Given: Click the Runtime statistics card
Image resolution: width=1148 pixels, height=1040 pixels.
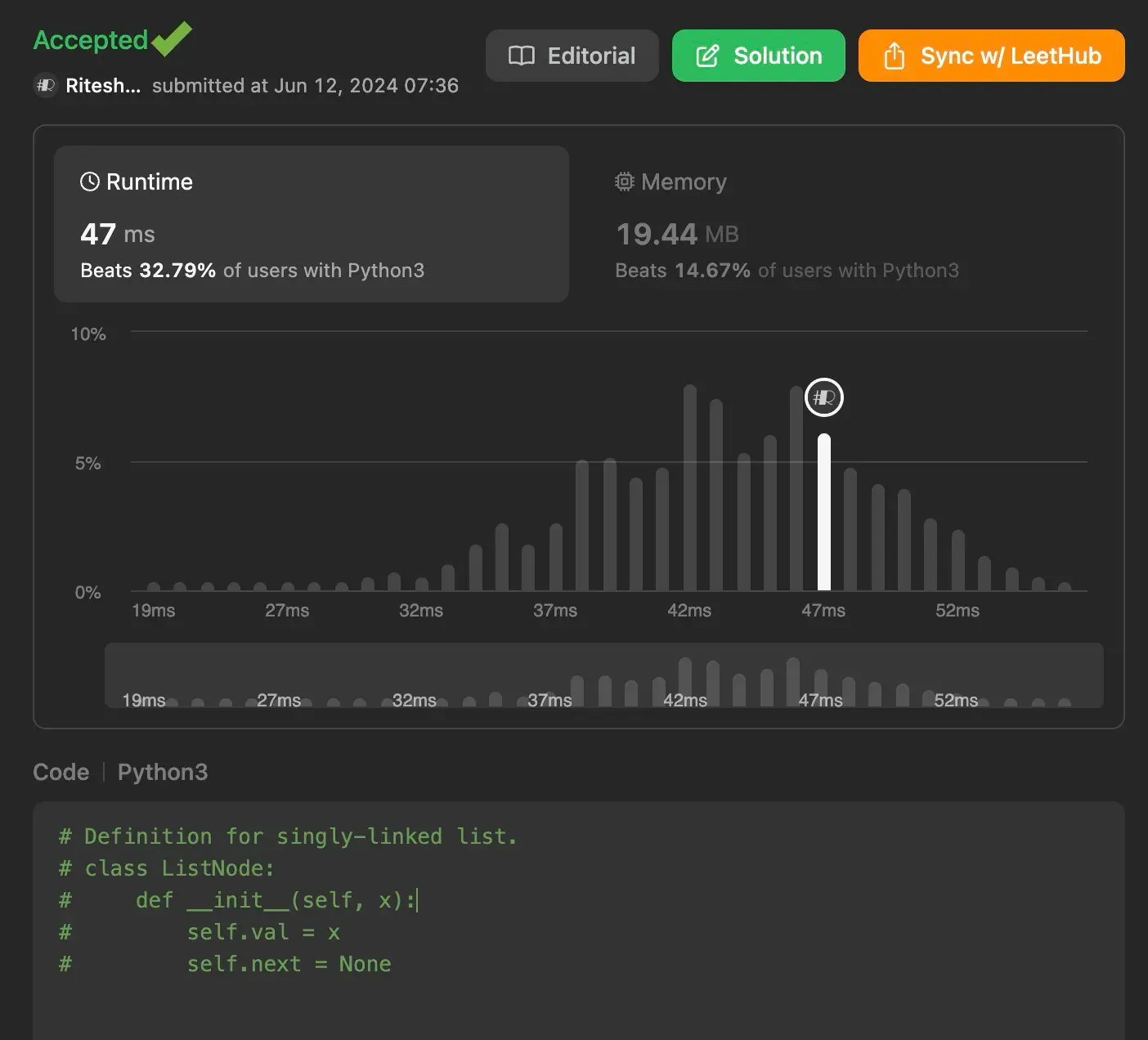Looking at the screenshot, I should [x=311, y=225].
